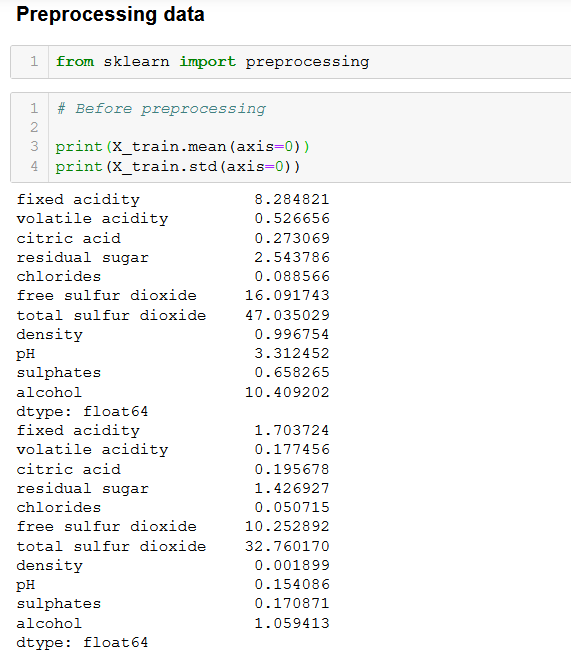Click the volatile acidity mean 0.526656
Screen dimensions: 571x662
291,219
